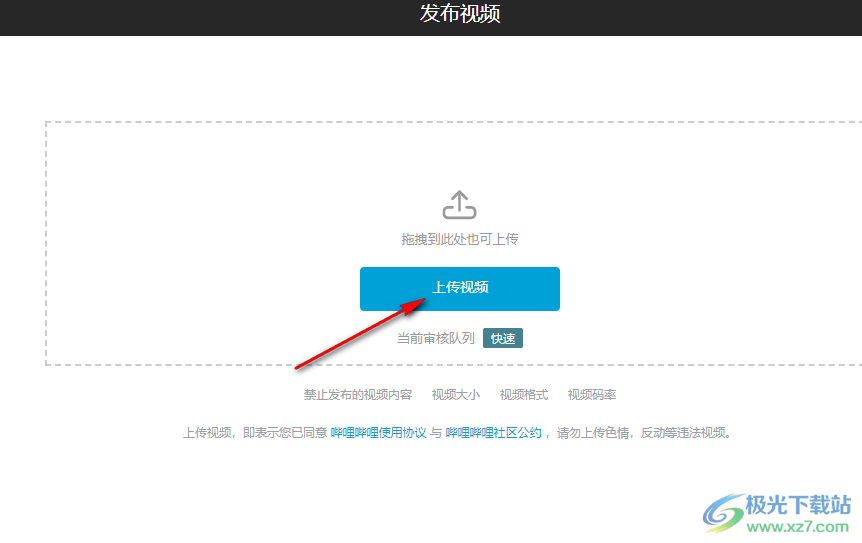Click the cloud upload arrow icon

[x=460, y=205]
